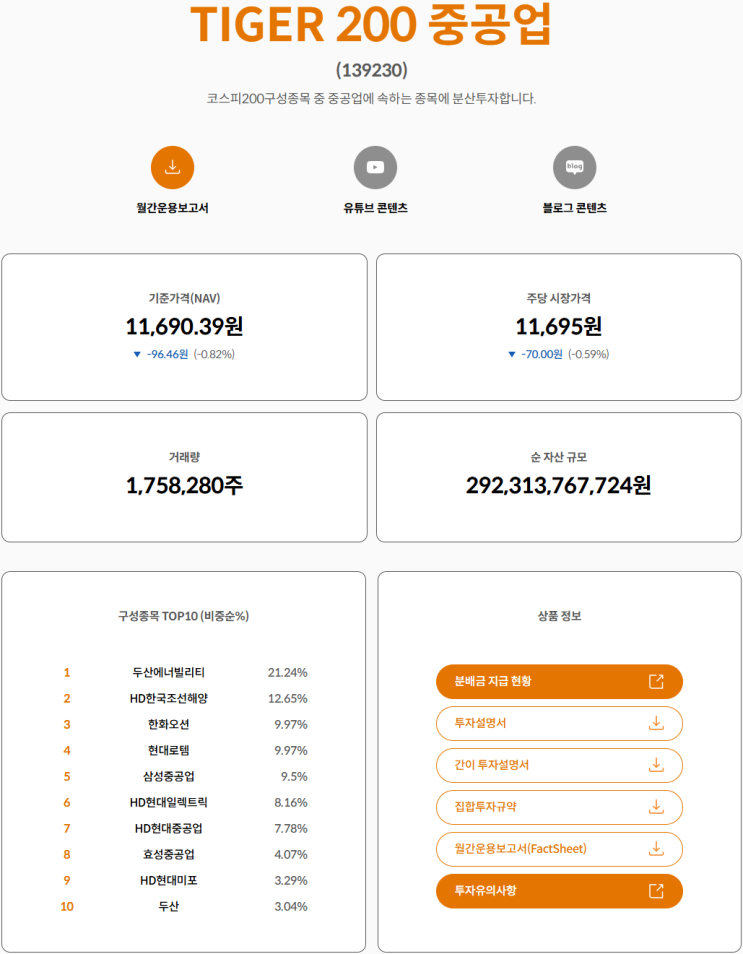Select holding HD현대일렉트릭
The width and height of the screenshot is (743, 954).
pos(169,803)
